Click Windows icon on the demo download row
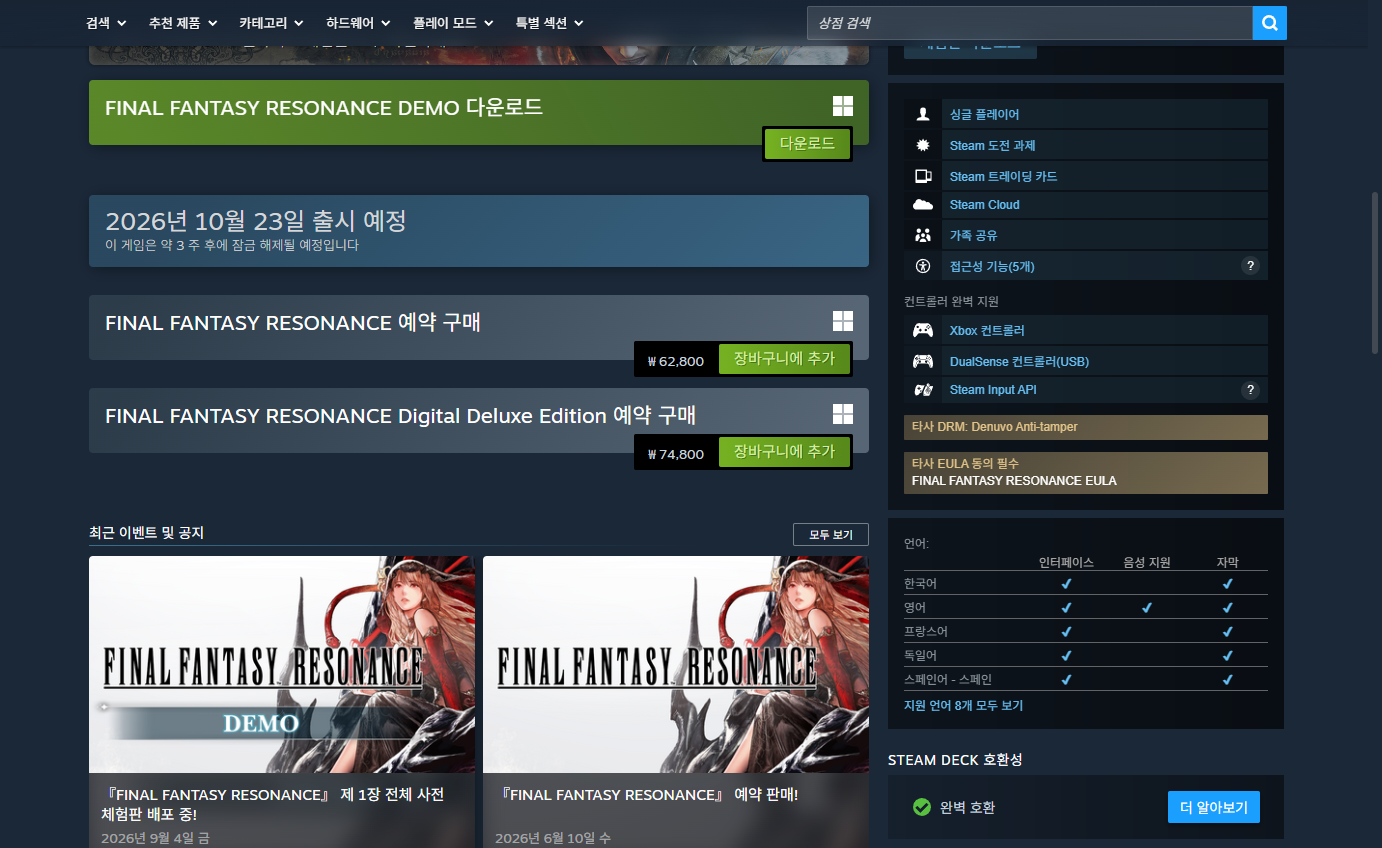The height and width of the screenshot is (848, 1382). pyautogui.click(x=843, y=107)
